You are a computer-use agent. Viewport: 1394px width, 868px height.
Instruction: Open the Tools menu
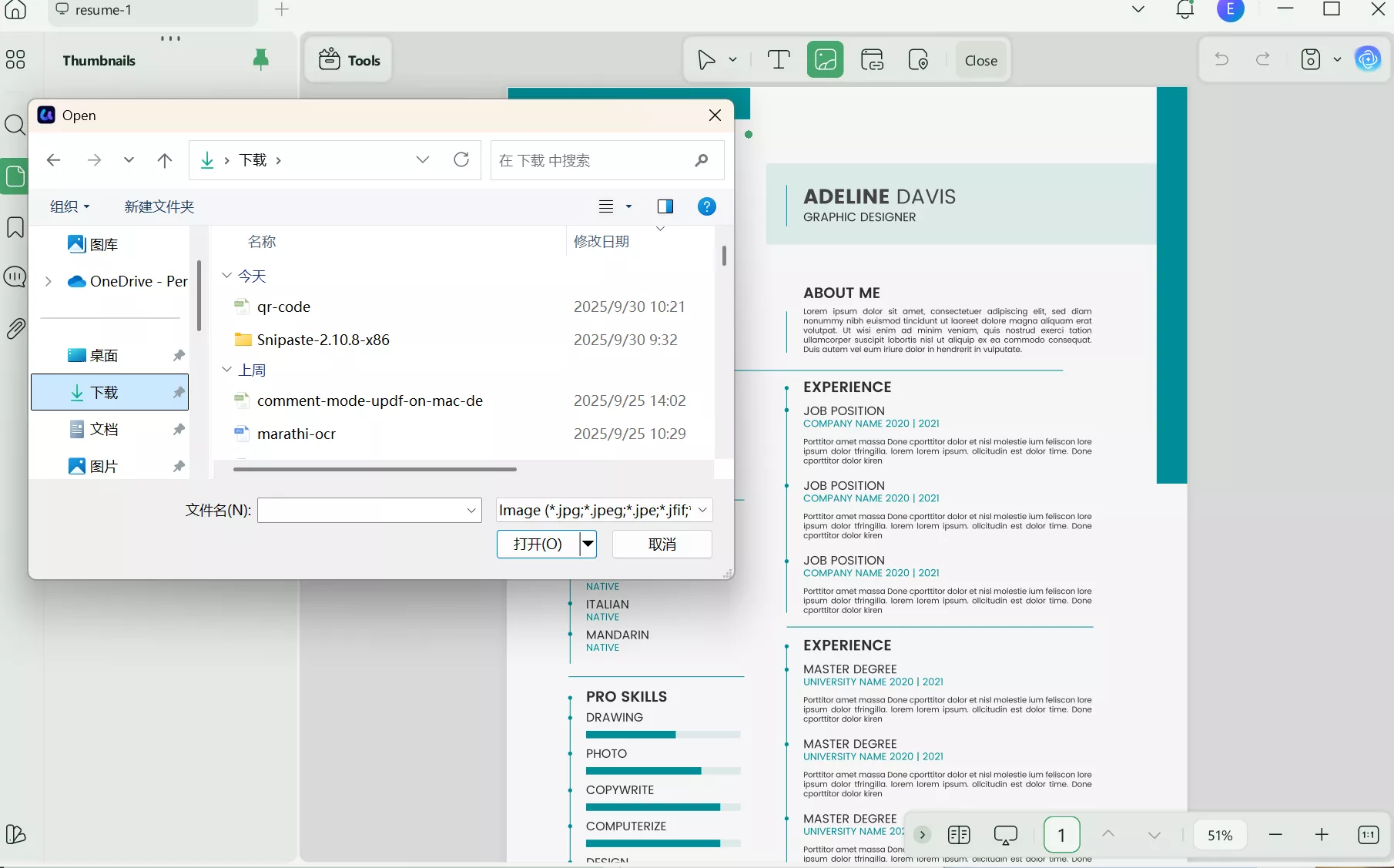coord(349,60)
